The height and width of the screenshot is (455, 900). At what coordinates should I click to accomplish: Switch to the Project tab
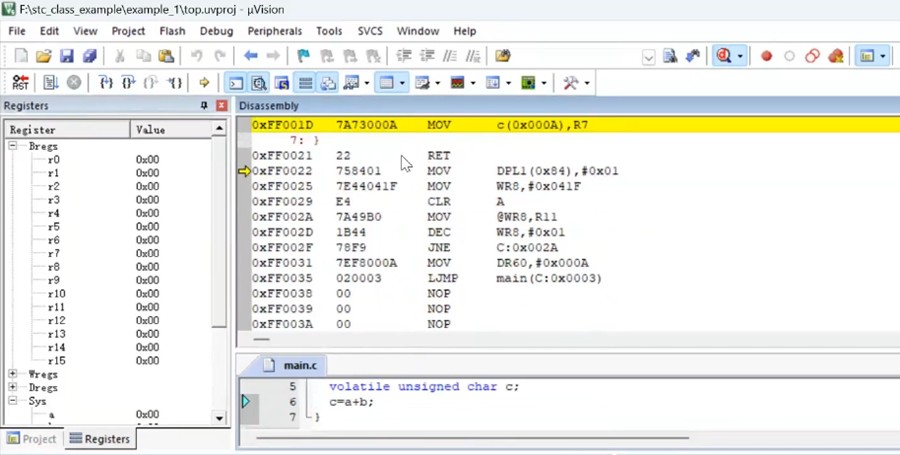pos(32,439)
